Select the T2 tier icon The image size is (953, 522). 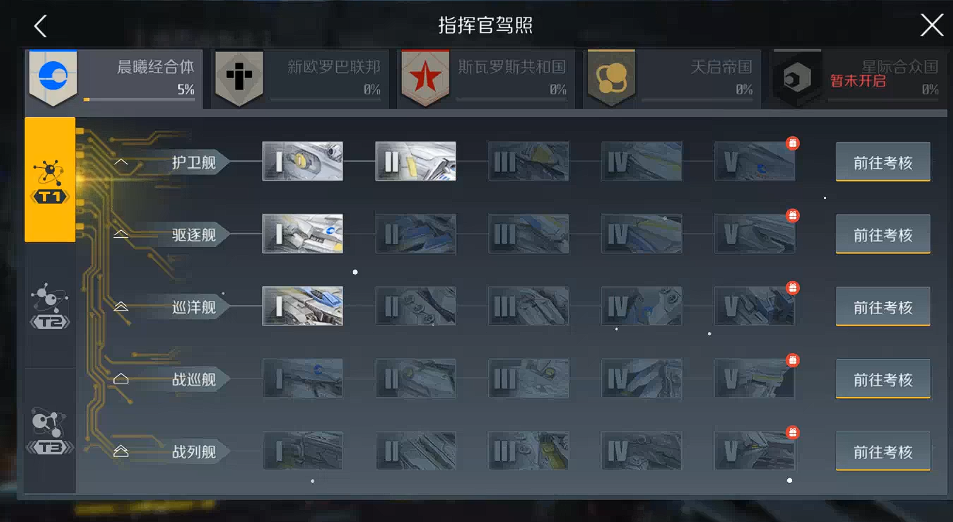pyautogui.click(x=50, y=306)
